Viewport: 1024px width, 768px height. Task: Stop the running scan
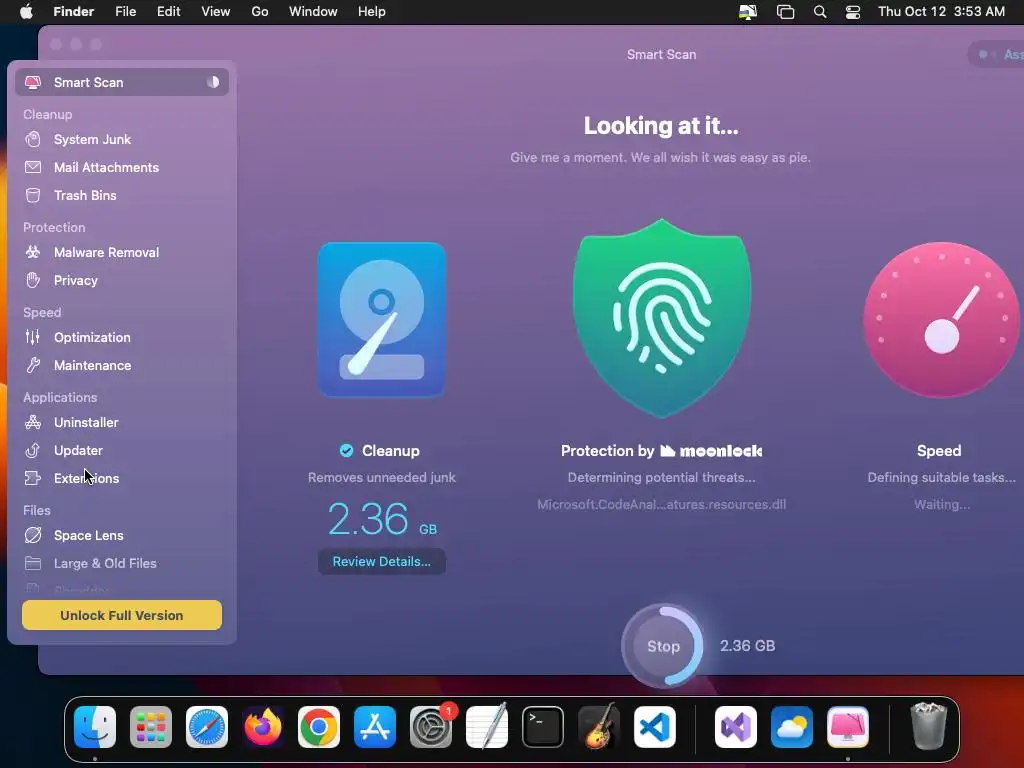663,646
